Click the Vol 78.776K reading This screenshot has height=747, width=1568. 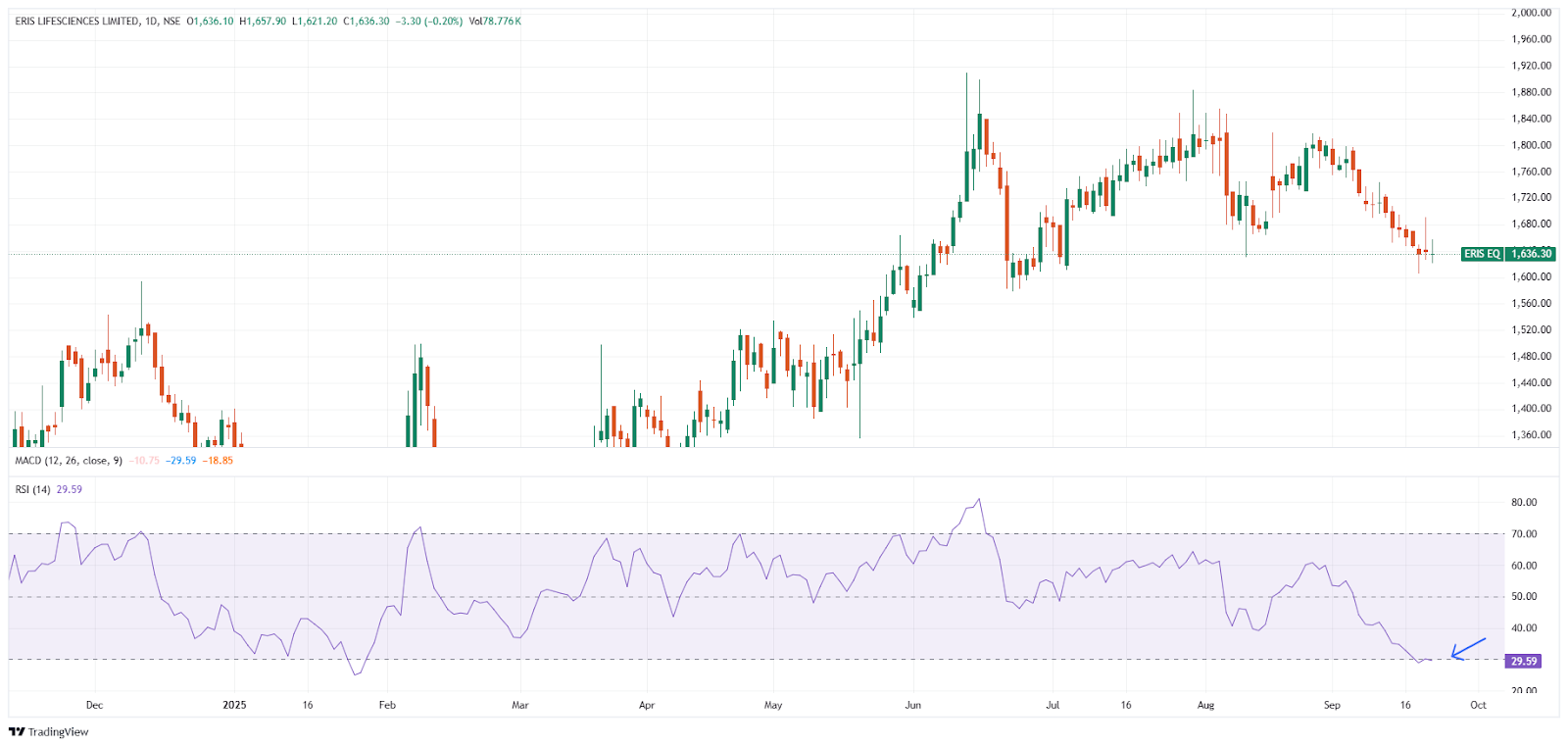pos(495,21)
